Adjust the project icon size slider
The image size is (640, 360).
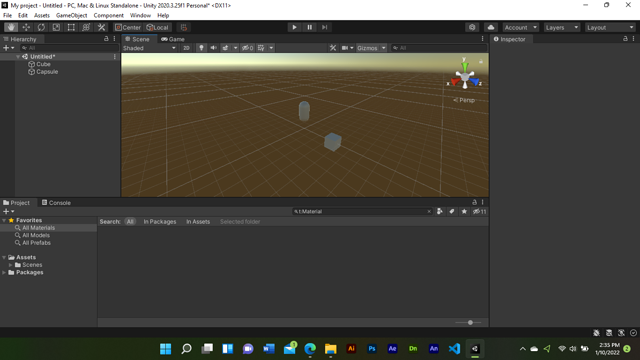469,322
